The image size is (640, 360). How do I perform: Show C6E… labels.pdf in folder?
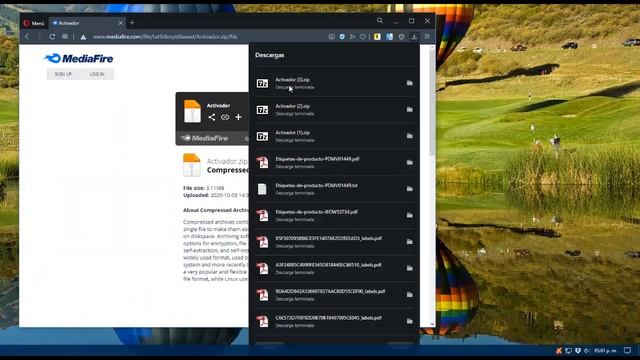[409, 321]
